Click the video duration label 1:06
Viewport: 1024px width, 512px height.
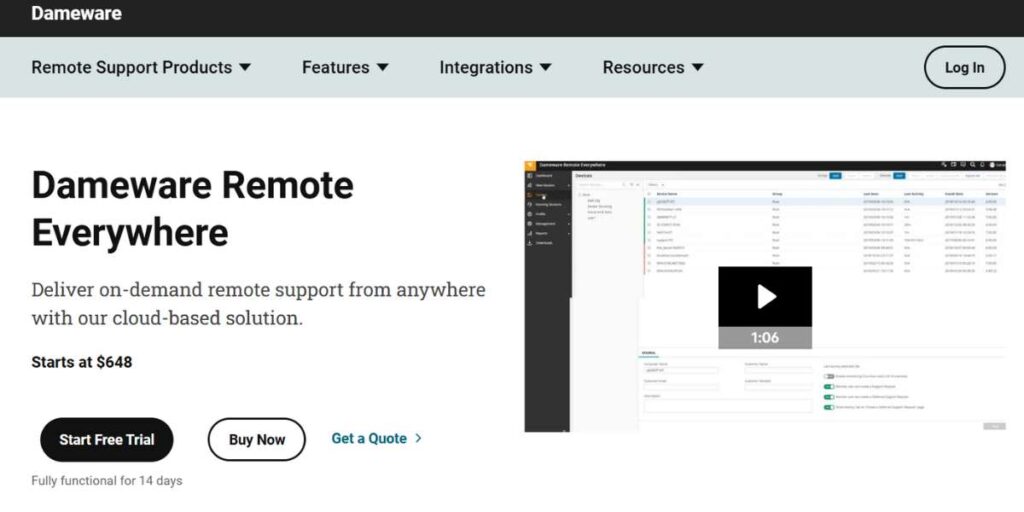(x=765, y=338)
